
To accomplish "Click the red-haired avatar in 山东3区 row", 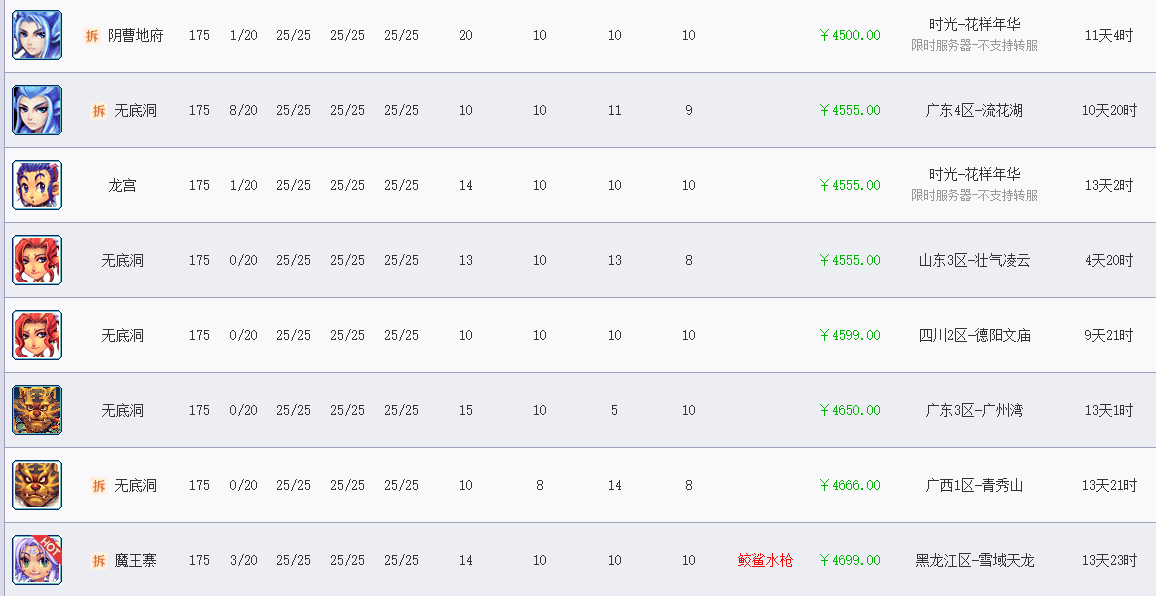I will pos(37,260).
